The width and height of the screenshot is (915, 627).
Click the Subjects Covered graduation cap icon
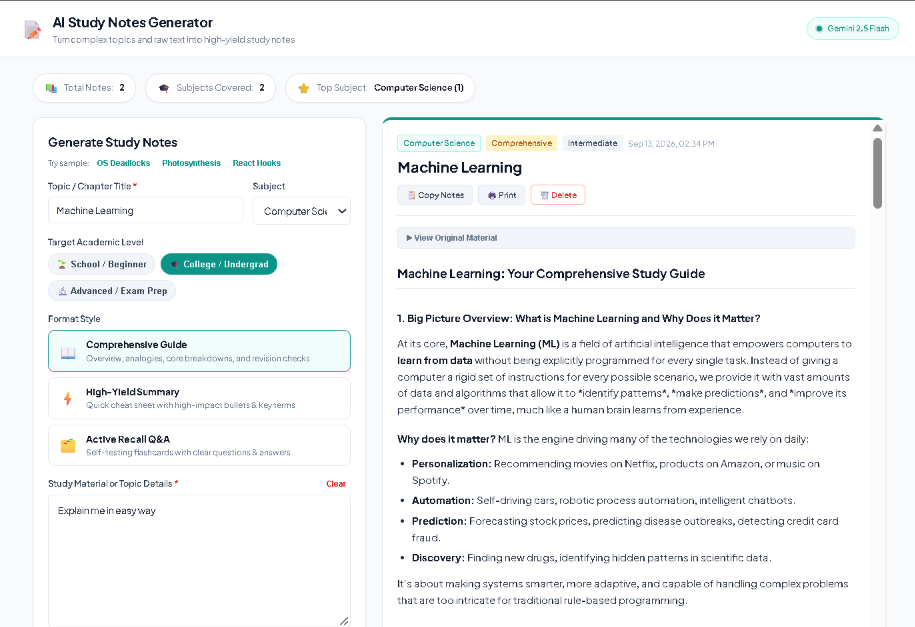point(164,88)
